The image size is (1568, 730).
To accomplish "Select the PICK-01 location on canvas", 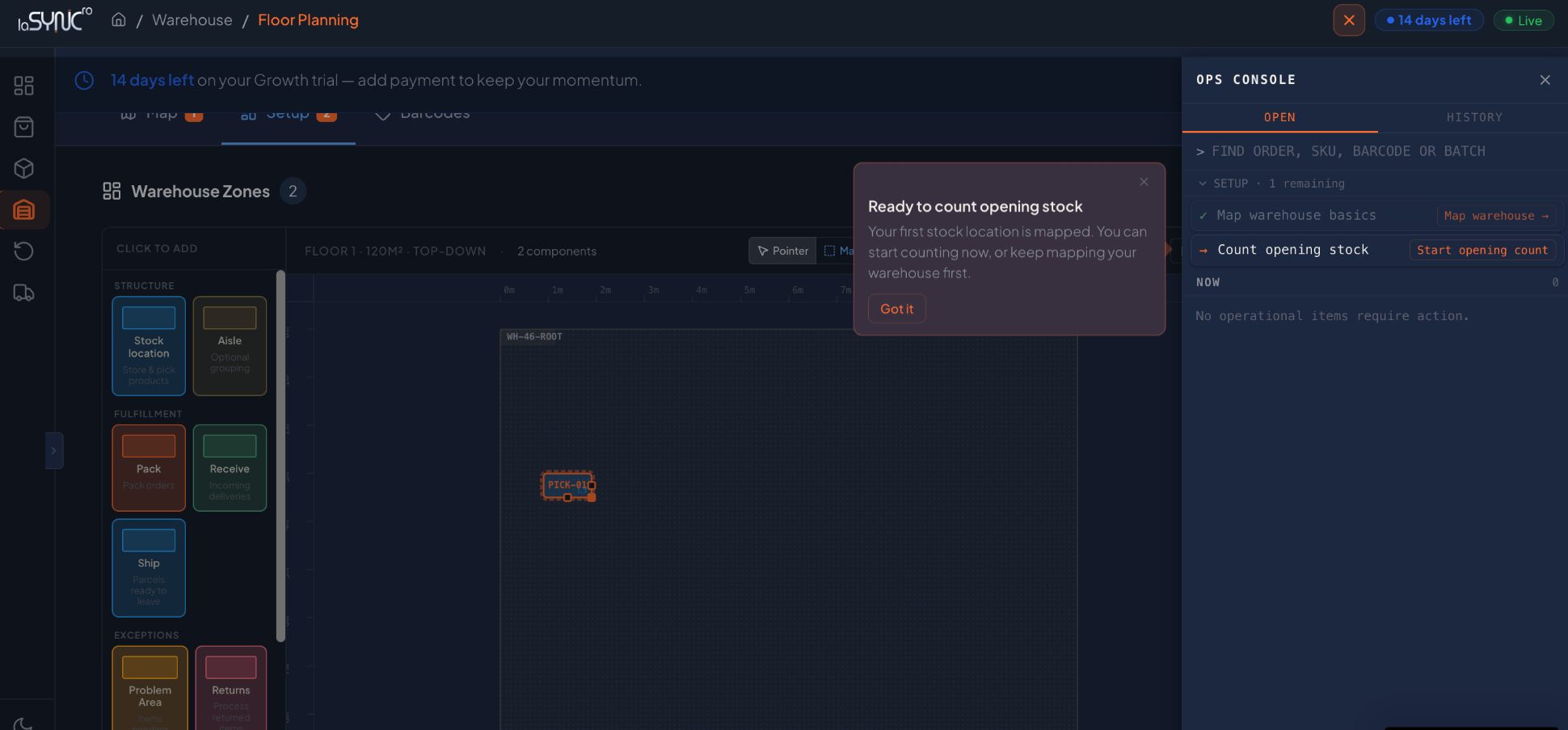I will click(567, 485).
